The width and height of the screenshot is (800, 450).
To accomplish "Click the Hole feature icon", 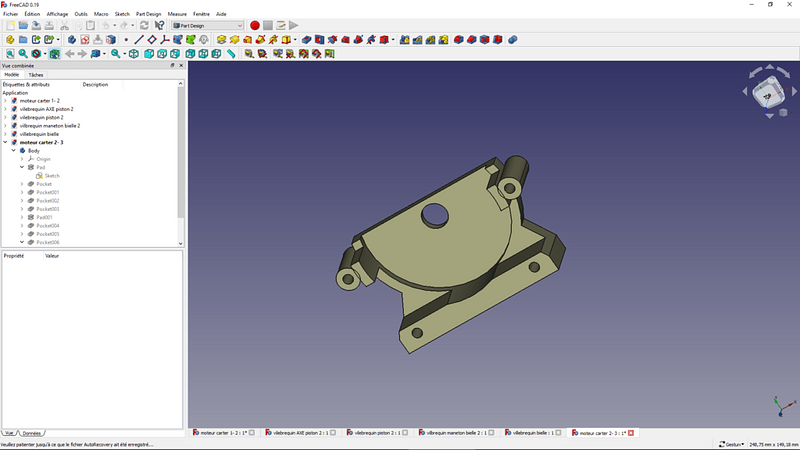I will pyautogui.click(x=319, y=40).
